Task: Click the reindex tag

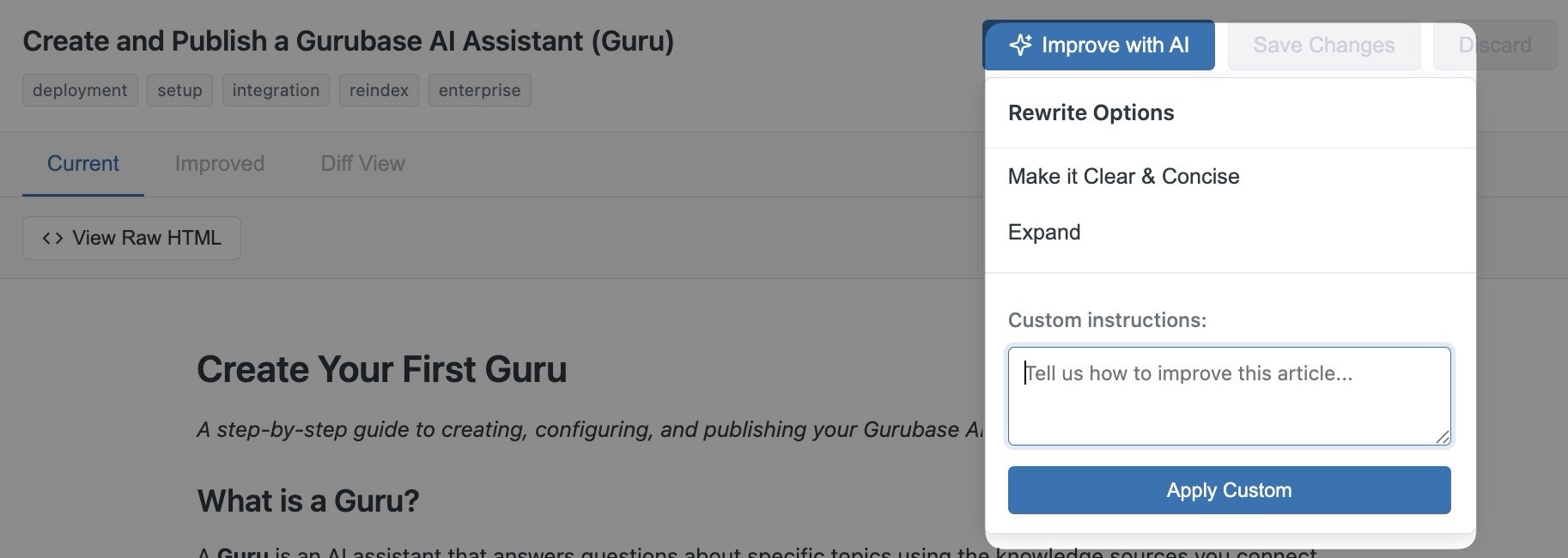Action: tap(379, 90)
